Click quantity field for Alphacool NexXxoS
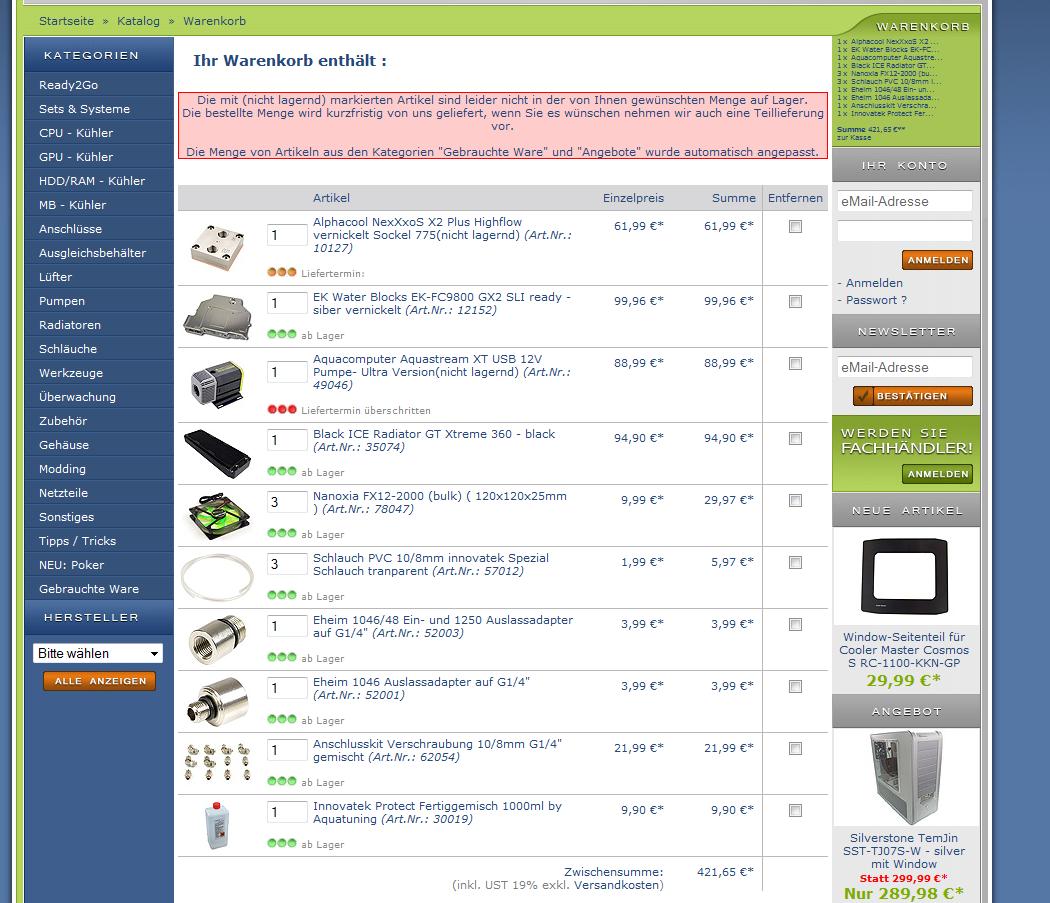 click(x=287, y=234)
